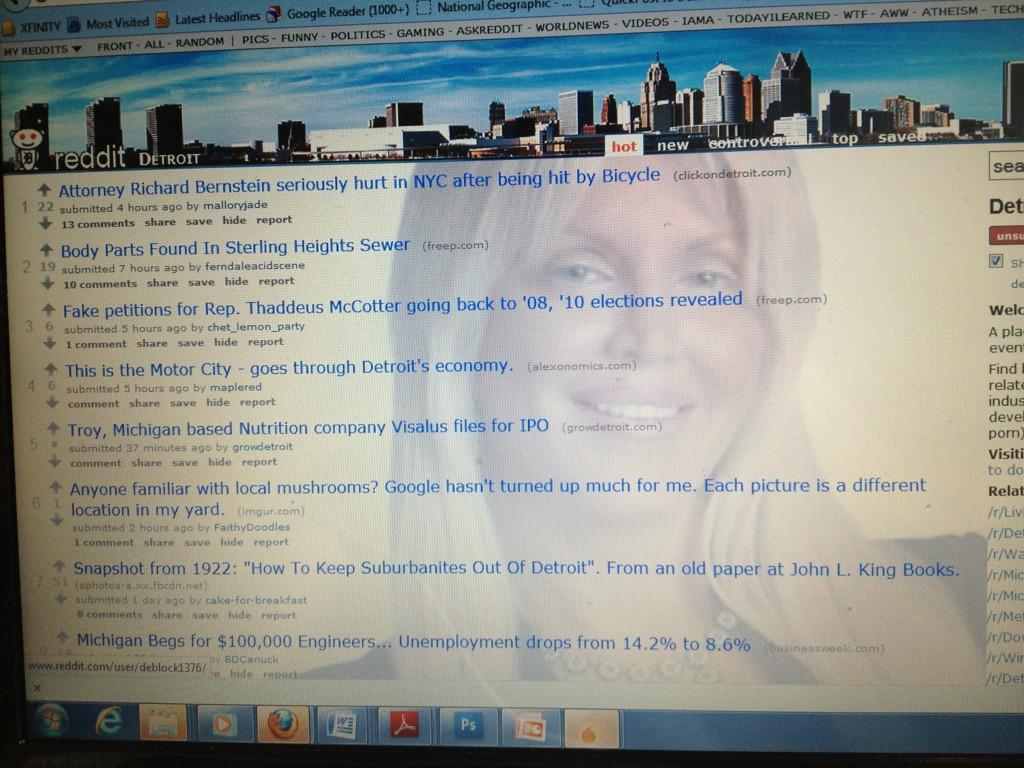Viewport: 1024px width, 768px height.
Task: Upvote the Snapshot from 1922 post
Action: coord(59,566)
